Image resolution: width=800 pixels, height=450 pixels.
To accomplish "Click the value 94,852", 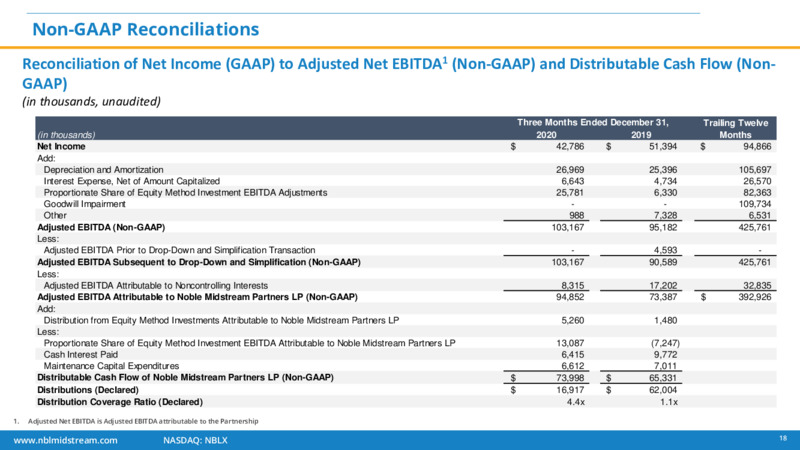I will coord(570,297).
